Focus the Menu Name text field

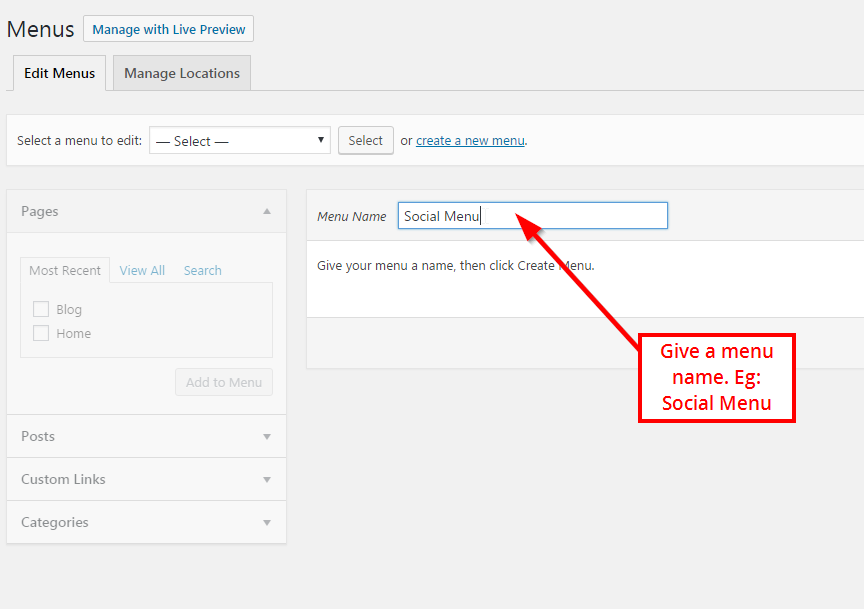coord(533,215)
